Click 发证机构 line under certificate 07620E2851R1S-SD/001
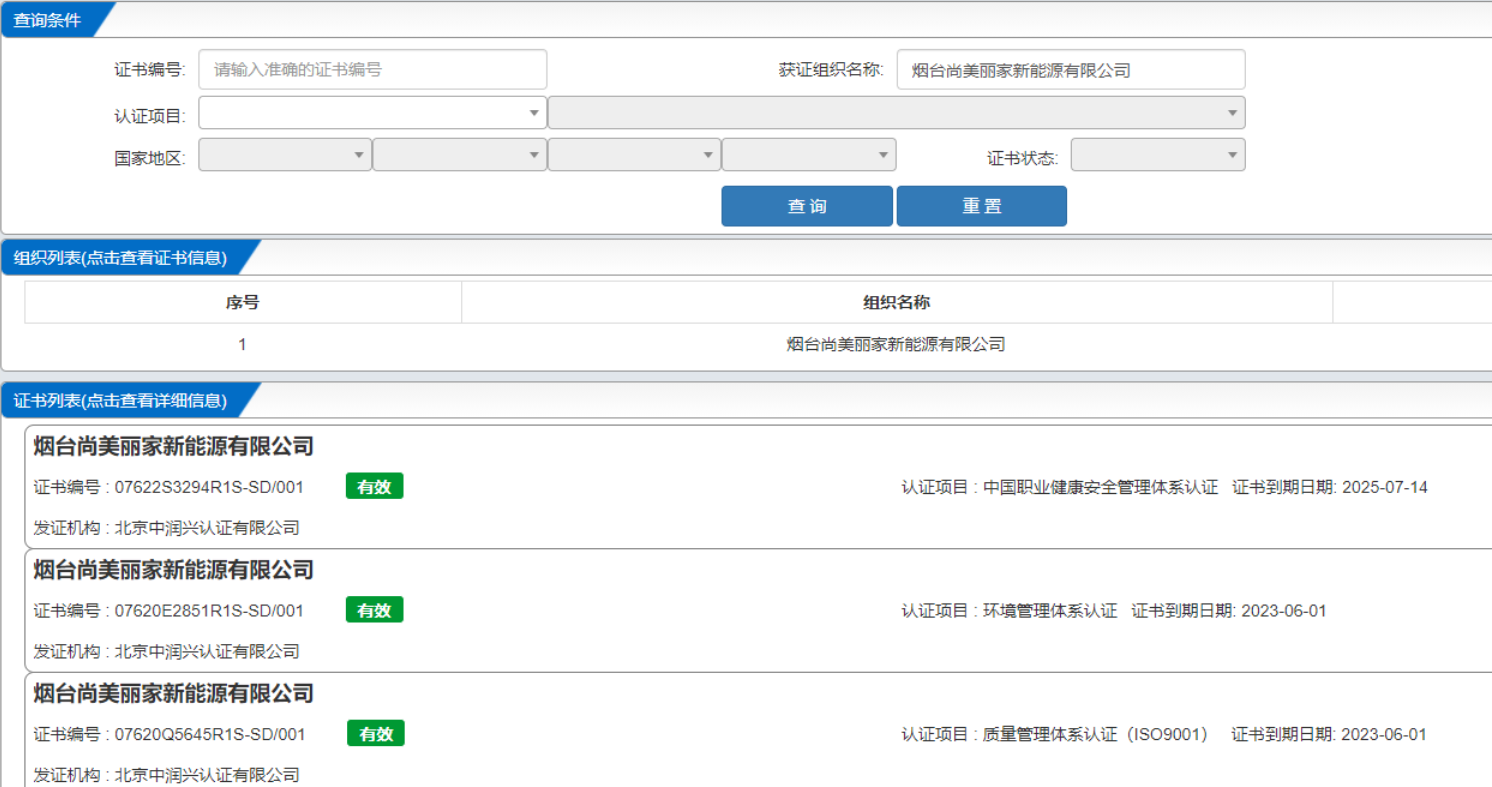The height and width of the screenshot is (787, 1492). point(167,652)
